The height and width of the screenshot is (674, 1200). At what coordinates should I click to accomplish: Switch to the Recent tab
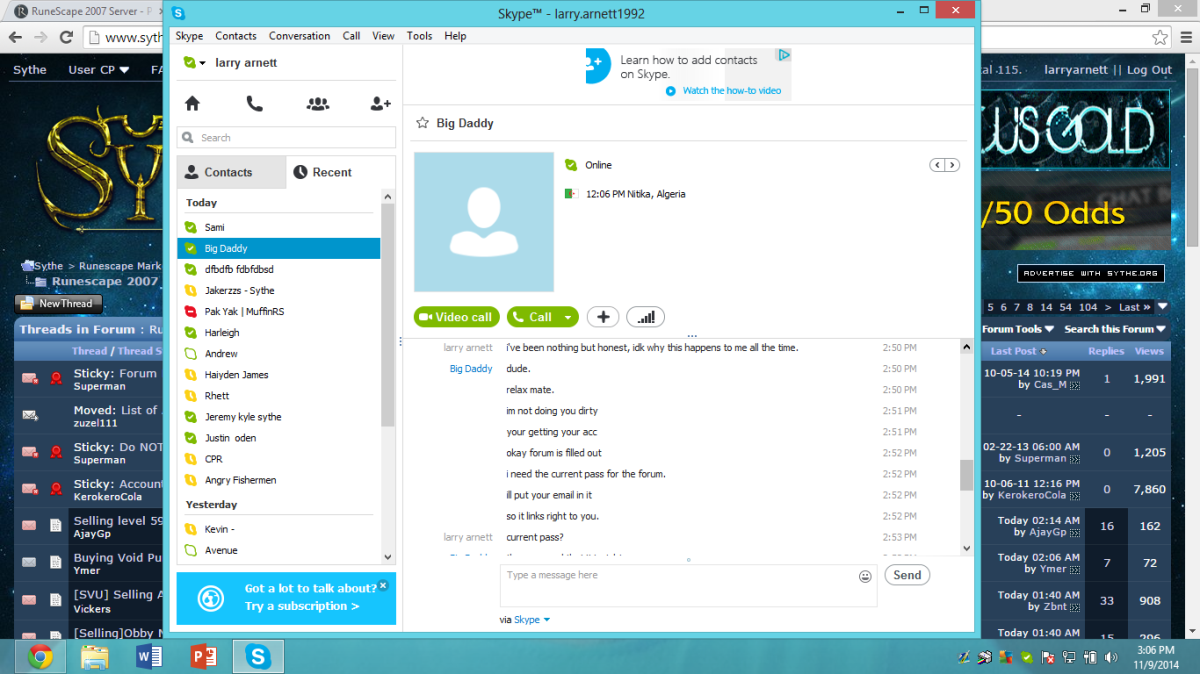point(340,172)
